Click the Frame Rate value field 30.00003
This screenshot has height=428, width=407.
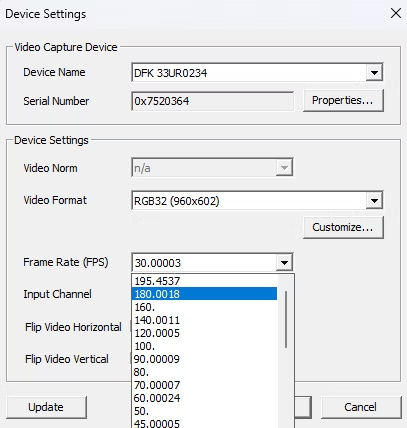click(204, 263)
